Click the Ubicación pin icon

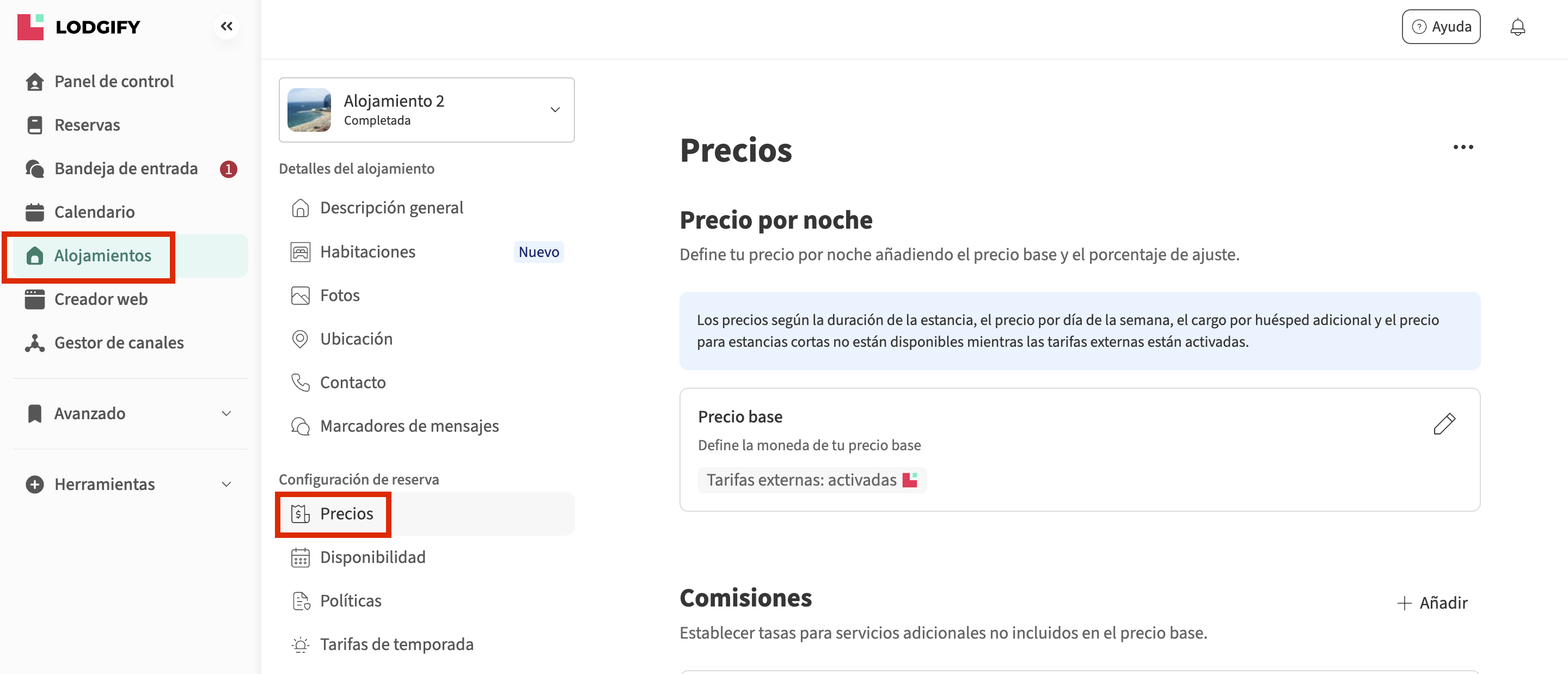pos(300,339)
